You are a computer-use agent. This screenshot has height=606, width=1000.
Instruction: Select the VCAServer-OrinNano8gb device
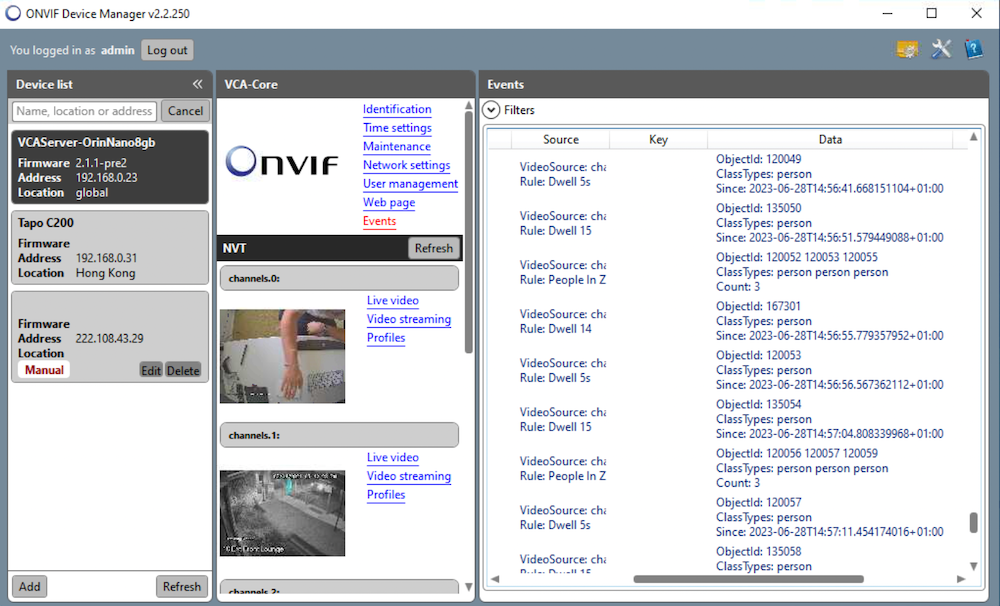click(110, 167)
